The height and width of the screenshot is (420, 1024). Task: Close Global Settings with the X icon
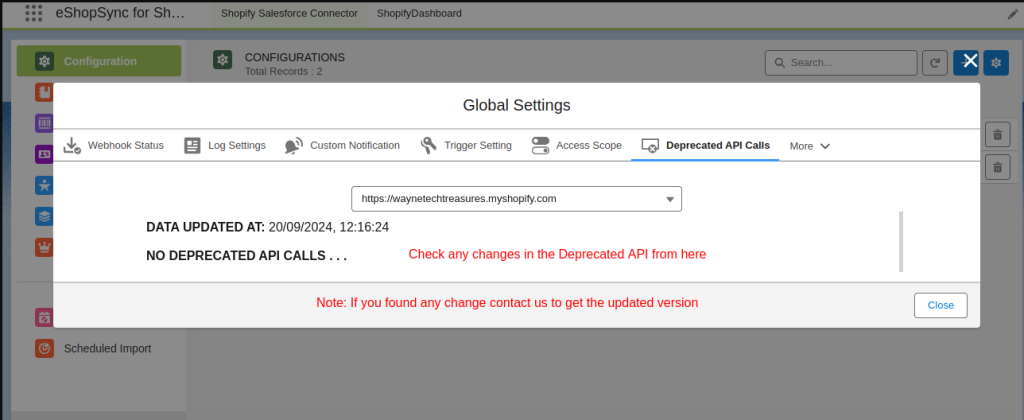[x=969, y=60]
